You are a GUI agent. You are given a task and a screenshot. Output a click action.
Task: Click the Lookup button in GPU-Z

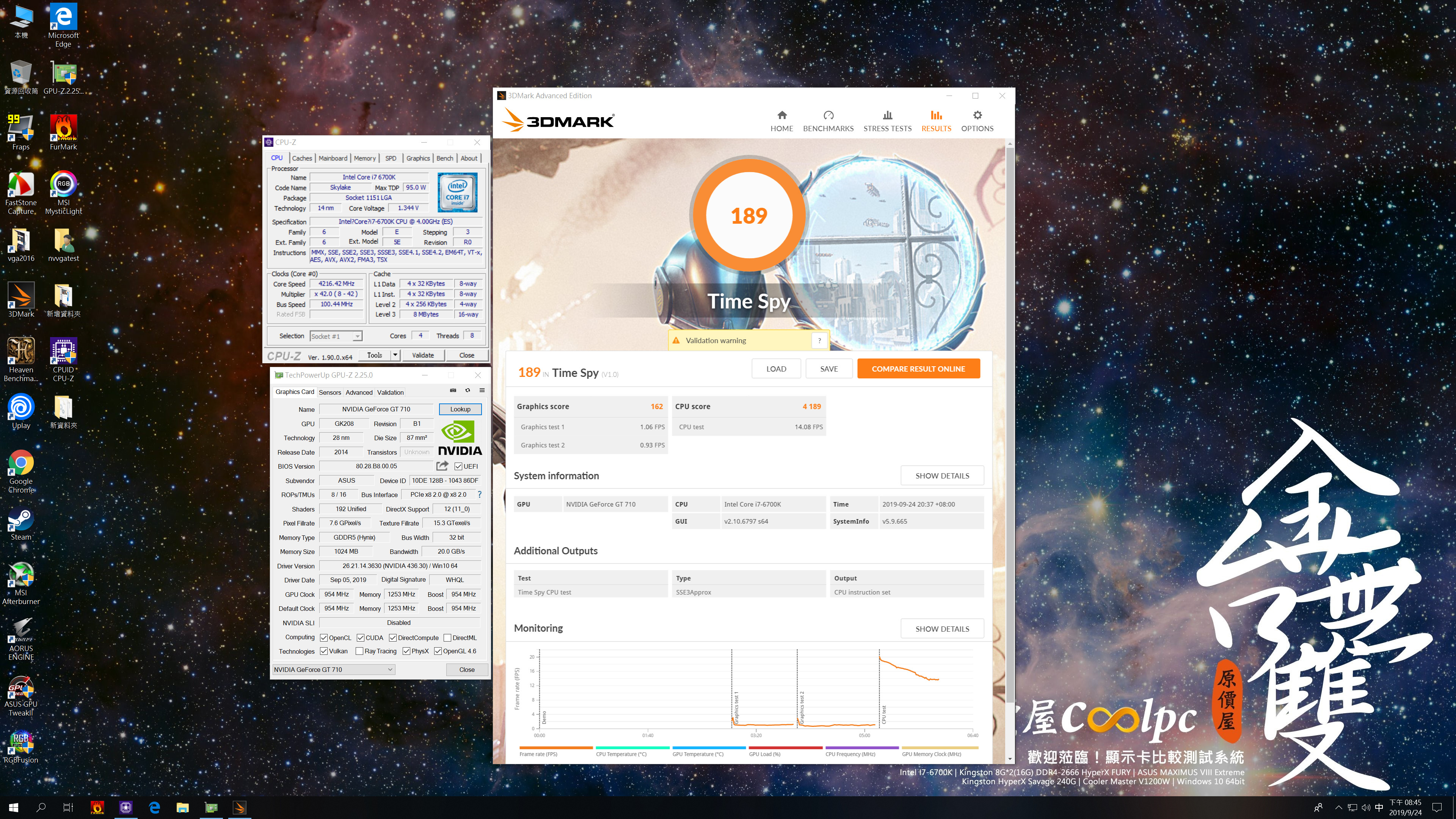(460, 409)
